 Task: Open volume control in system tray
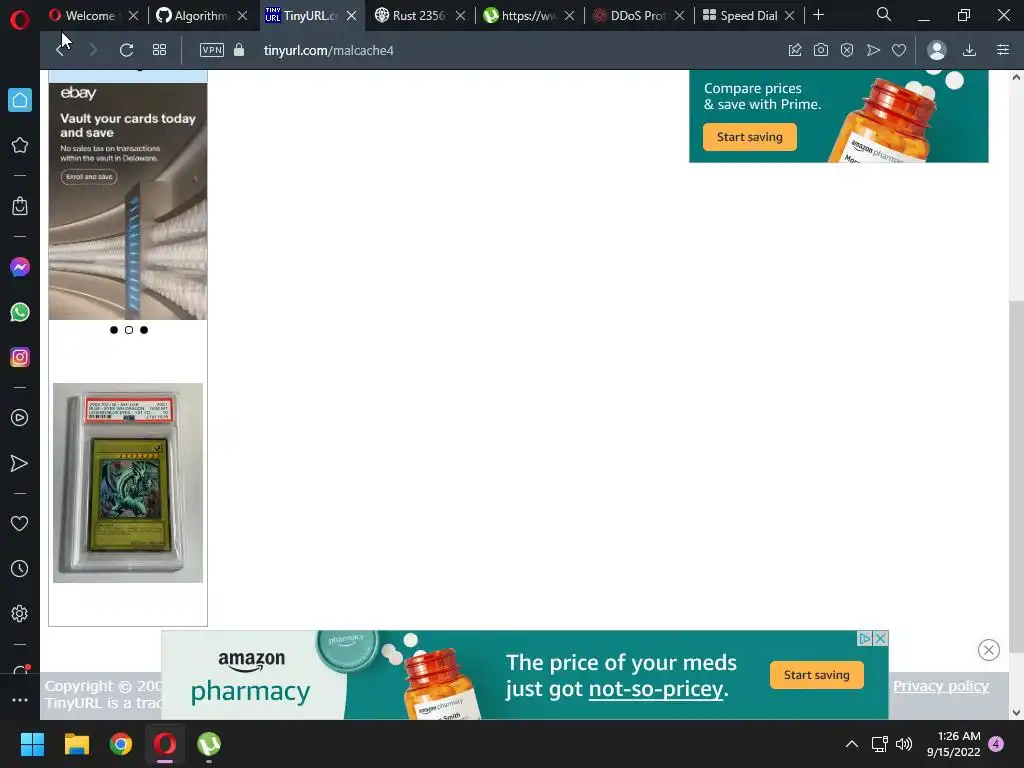point(904,744)
